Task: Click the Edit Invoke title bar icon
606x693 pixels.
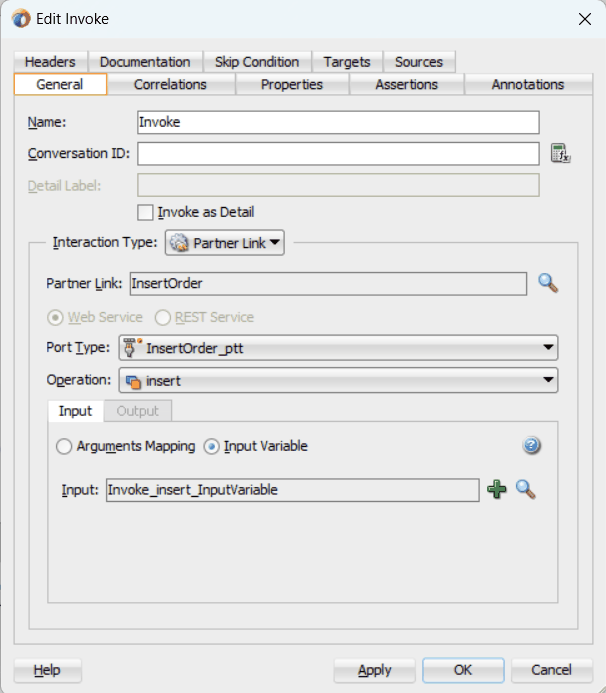Action: 21,19
